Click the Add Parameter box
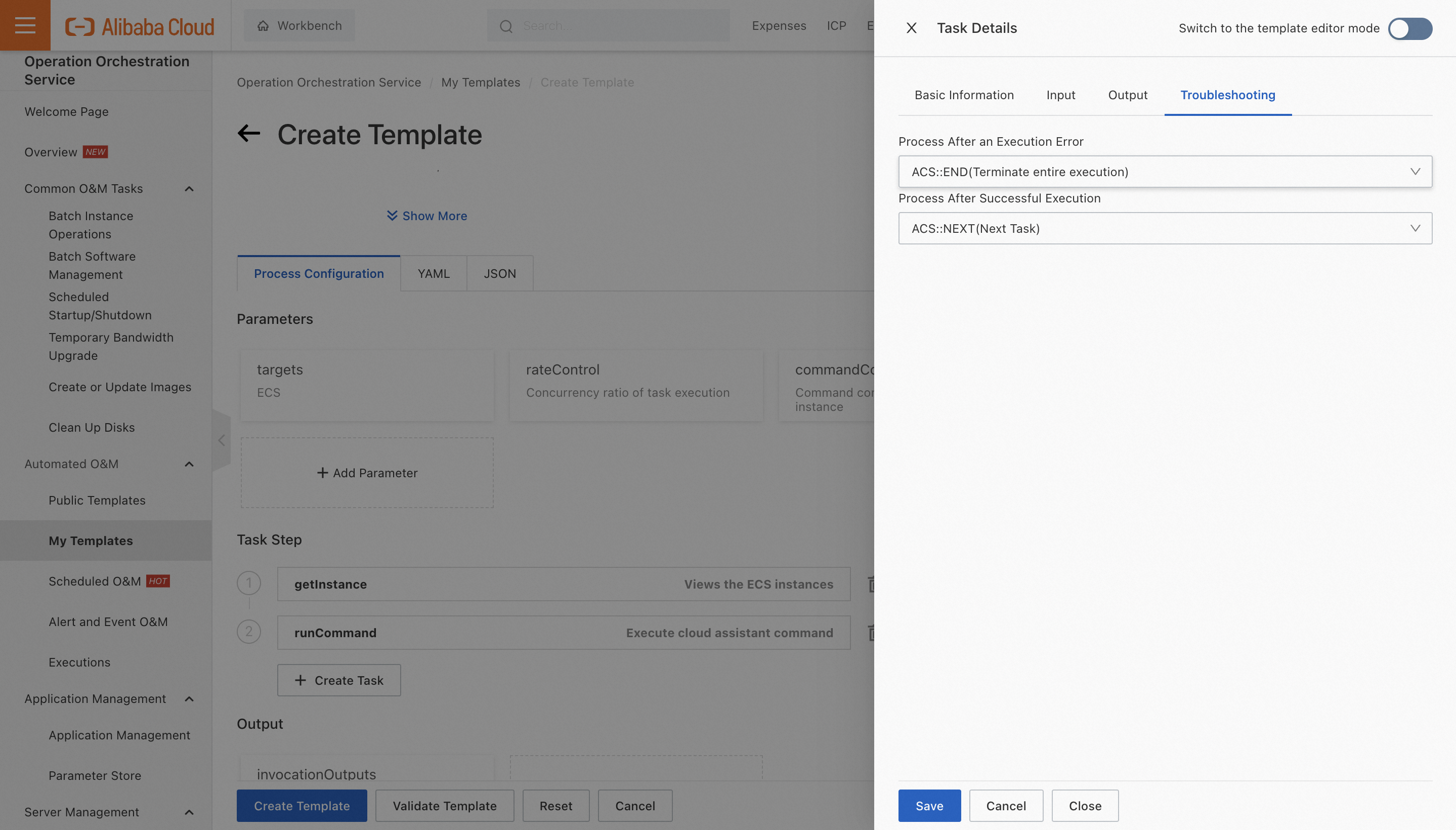The height and width of the screenshot is (830, 1456). pyautogui.click(x=367, y=473)
